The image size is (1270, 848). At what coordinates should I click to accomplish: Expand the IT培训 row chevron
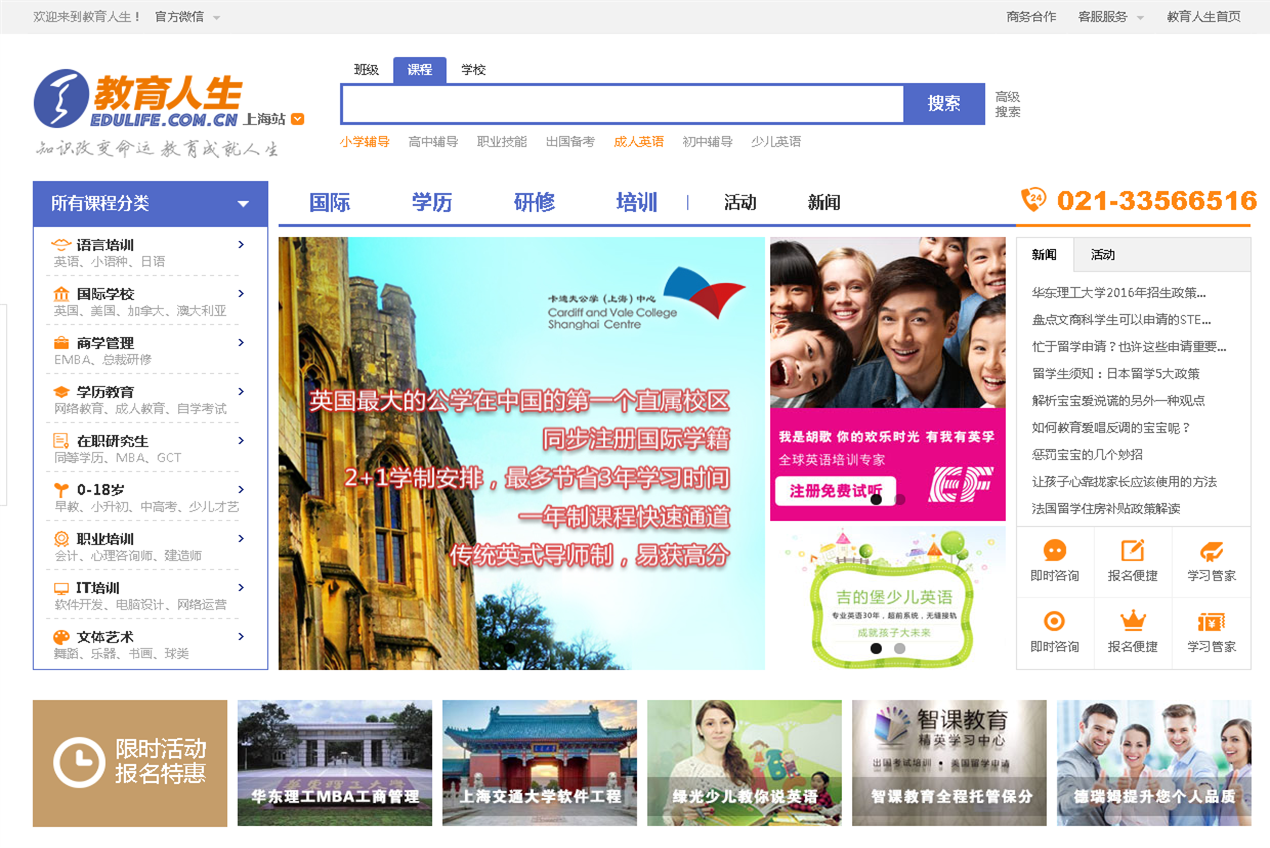click(x=241, y=587)
